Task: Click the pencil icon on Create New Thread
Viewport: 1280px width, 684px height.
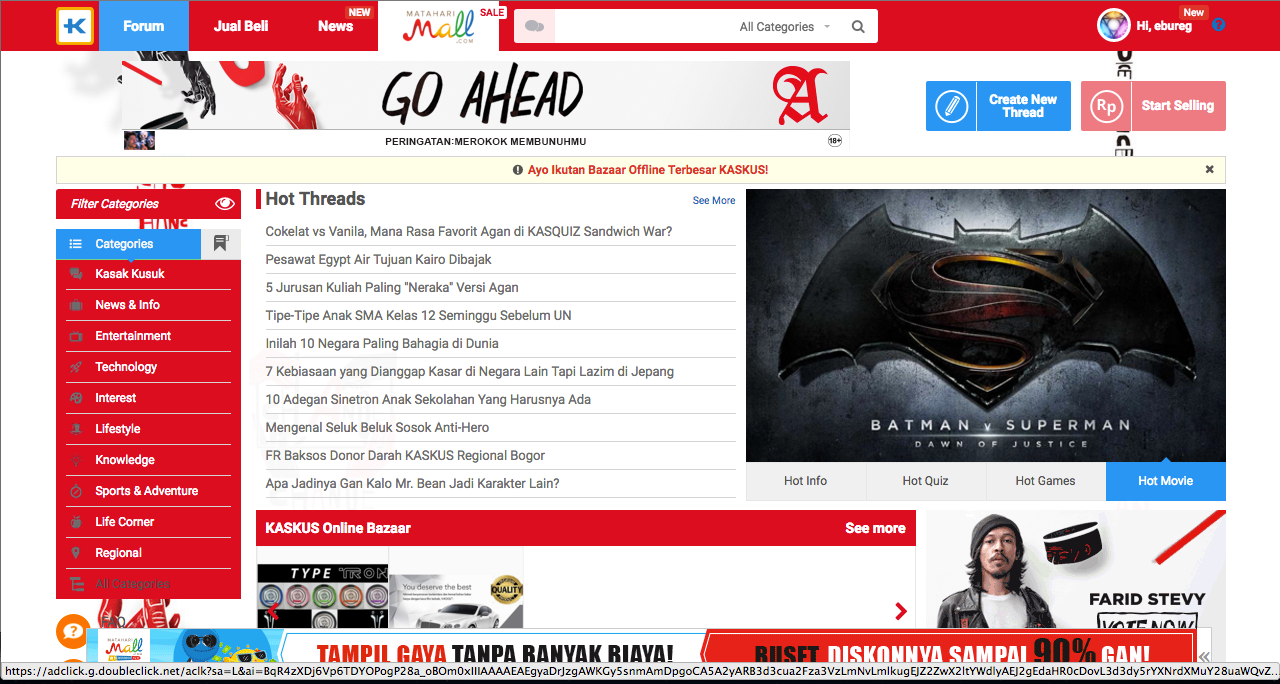Action: coord(951,106)
